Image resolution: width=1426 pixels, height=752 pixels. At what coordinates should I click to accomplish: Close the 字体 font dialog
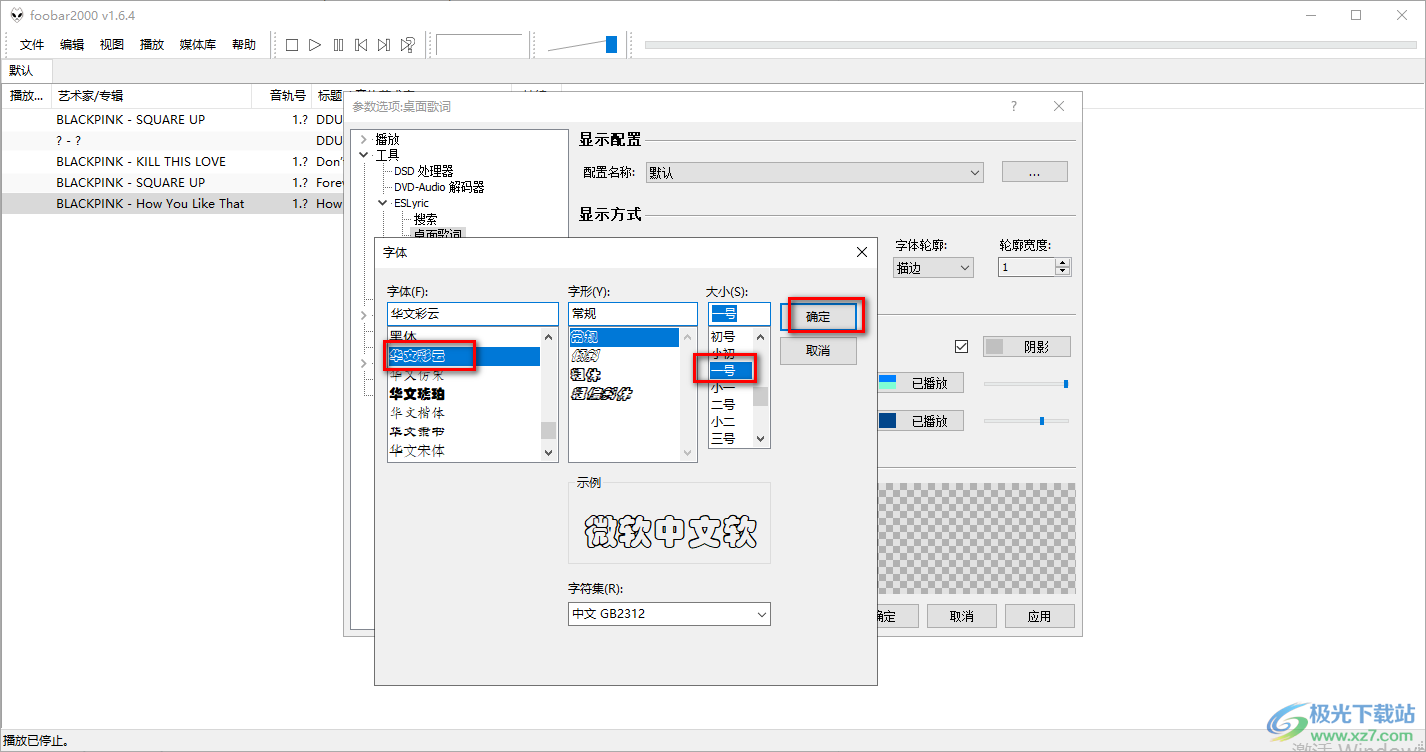click(x=861, y=253)
